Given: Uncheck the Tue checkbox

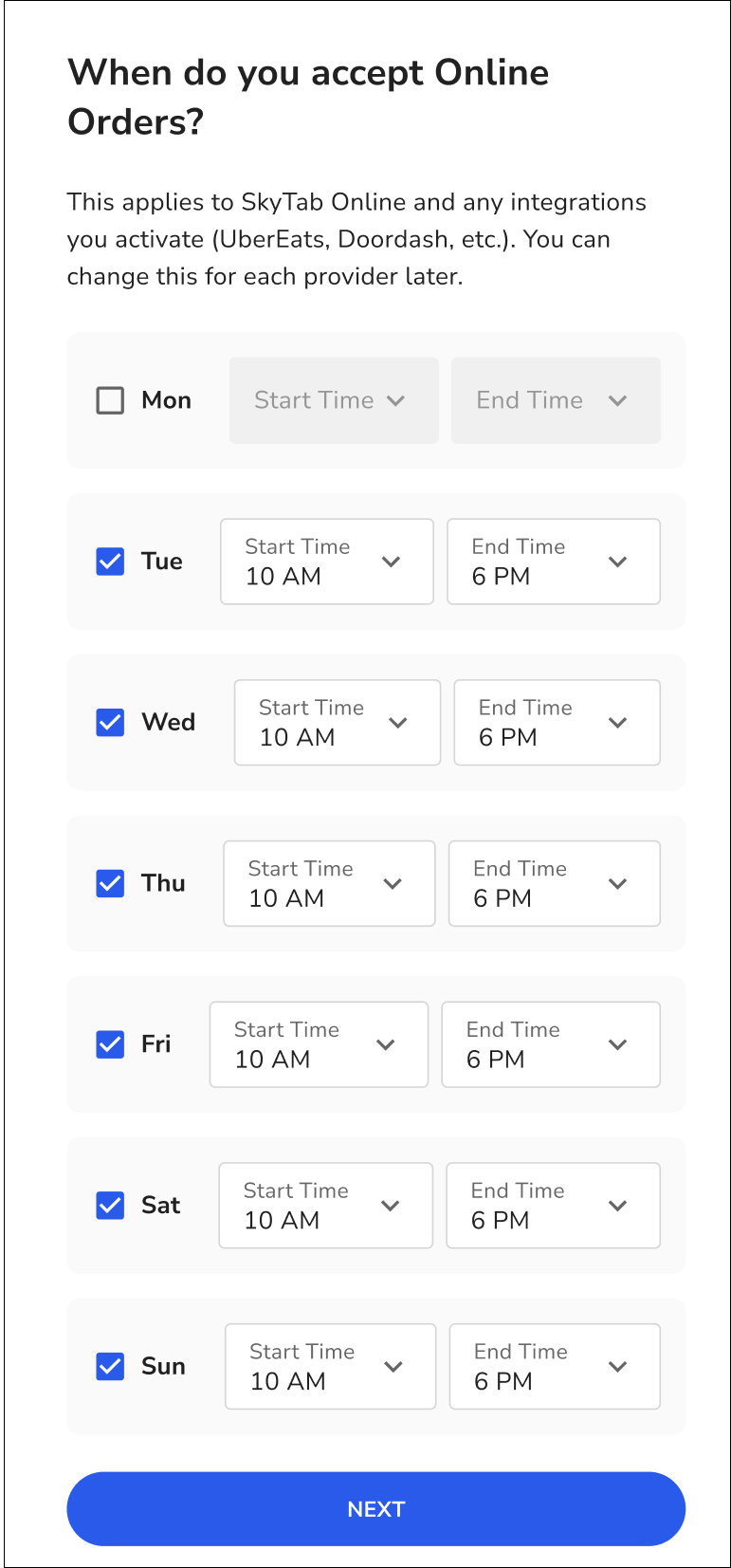Looking at the screenshot, I should click(110, 562).
